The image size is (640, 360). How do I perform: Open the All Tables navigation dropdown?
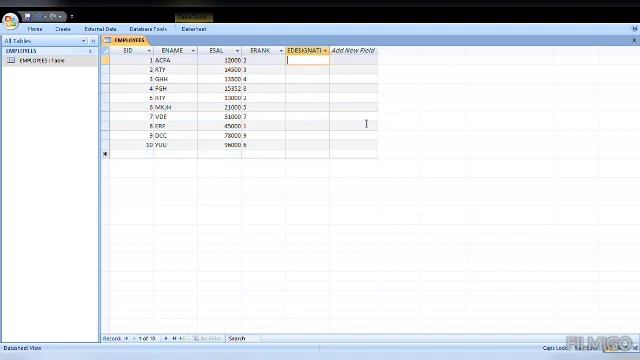[x=84, y=41]
